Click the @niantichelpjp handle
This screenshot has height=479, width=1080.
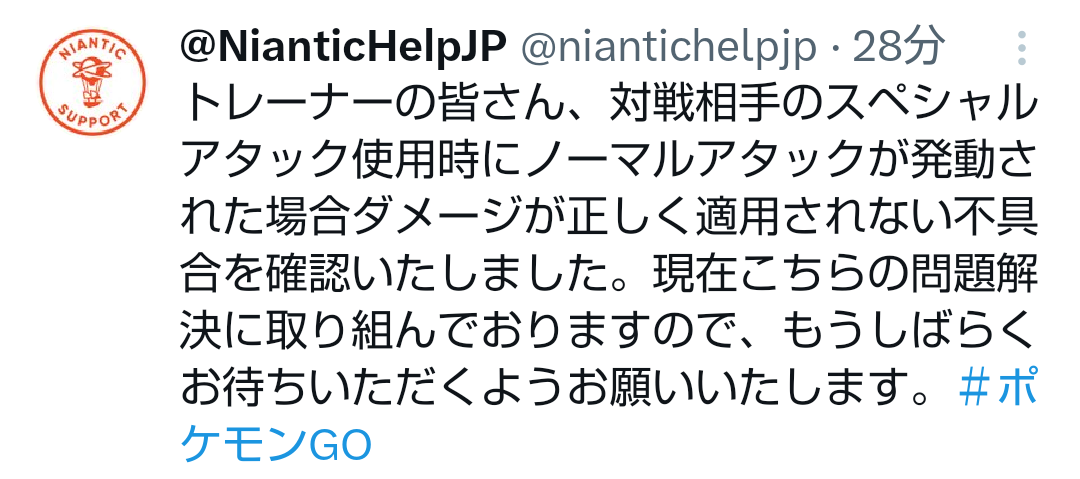[669, 48]
